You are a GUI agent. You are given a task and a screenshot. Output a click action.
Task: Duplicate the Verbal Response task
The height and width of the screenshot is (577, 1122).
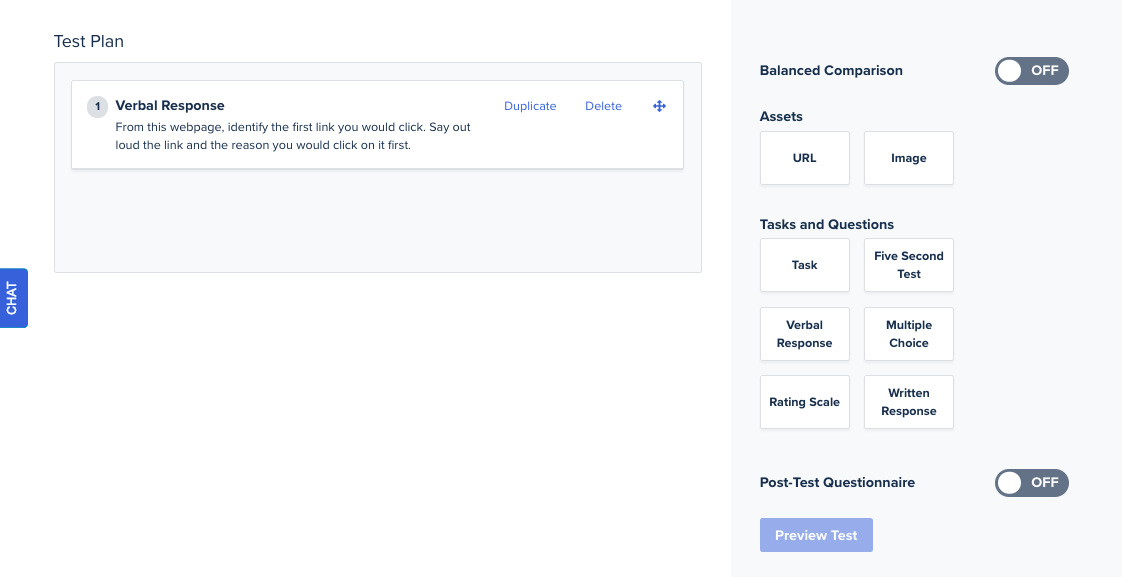click(x=530, y=106)
